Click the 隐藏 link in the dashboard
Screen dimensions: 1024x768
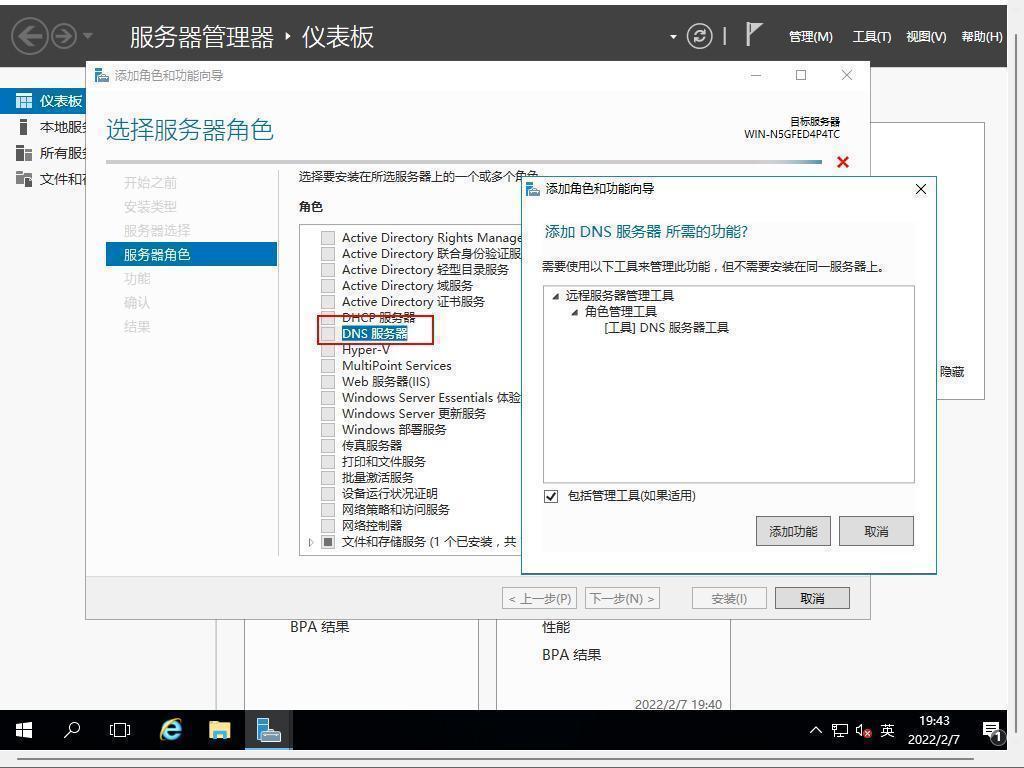click(x=952, y=372)
